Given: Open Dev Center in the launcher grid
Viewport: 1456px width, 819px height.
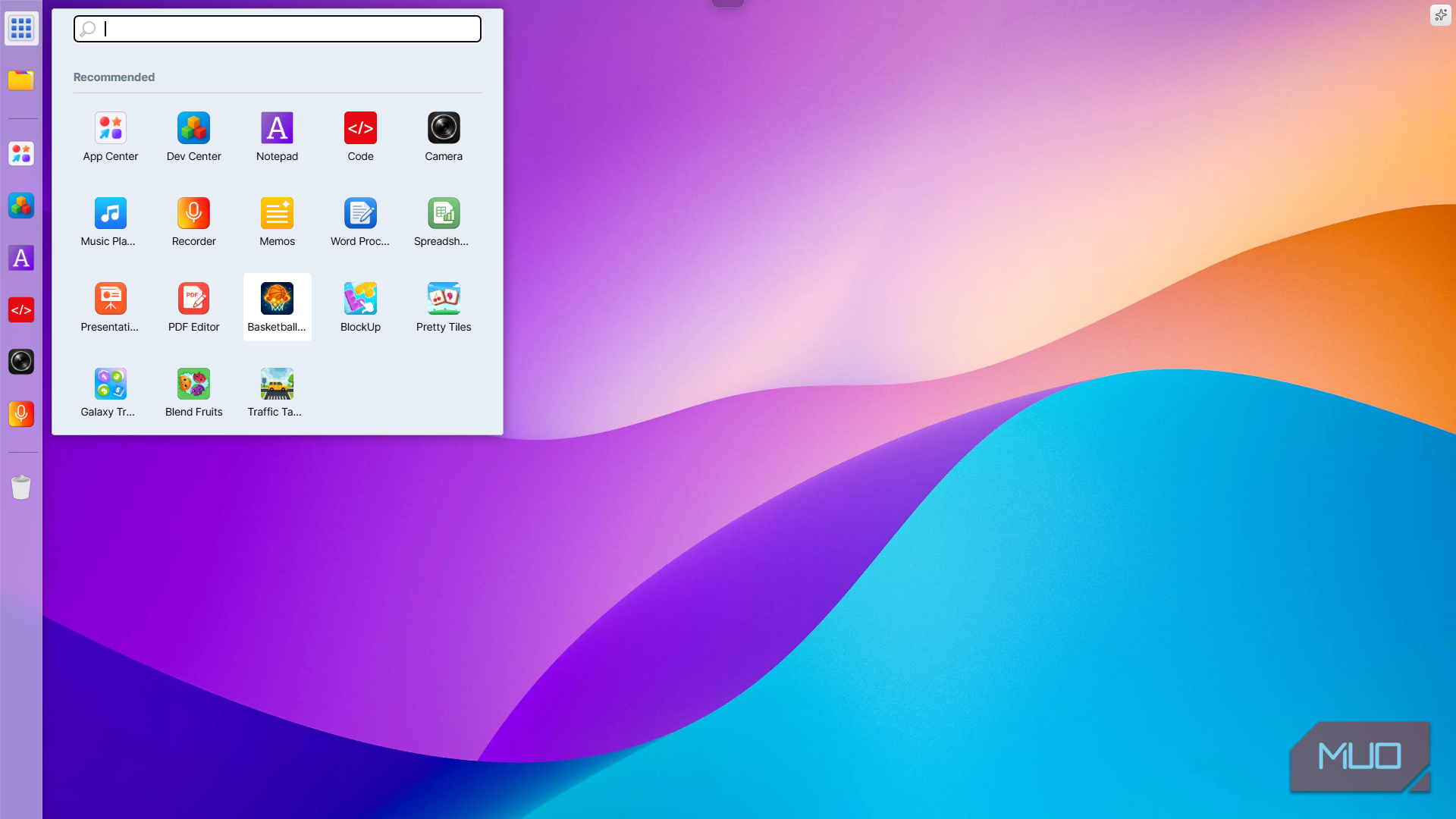Looking at the screenshot, I should [x=194, y=137].
